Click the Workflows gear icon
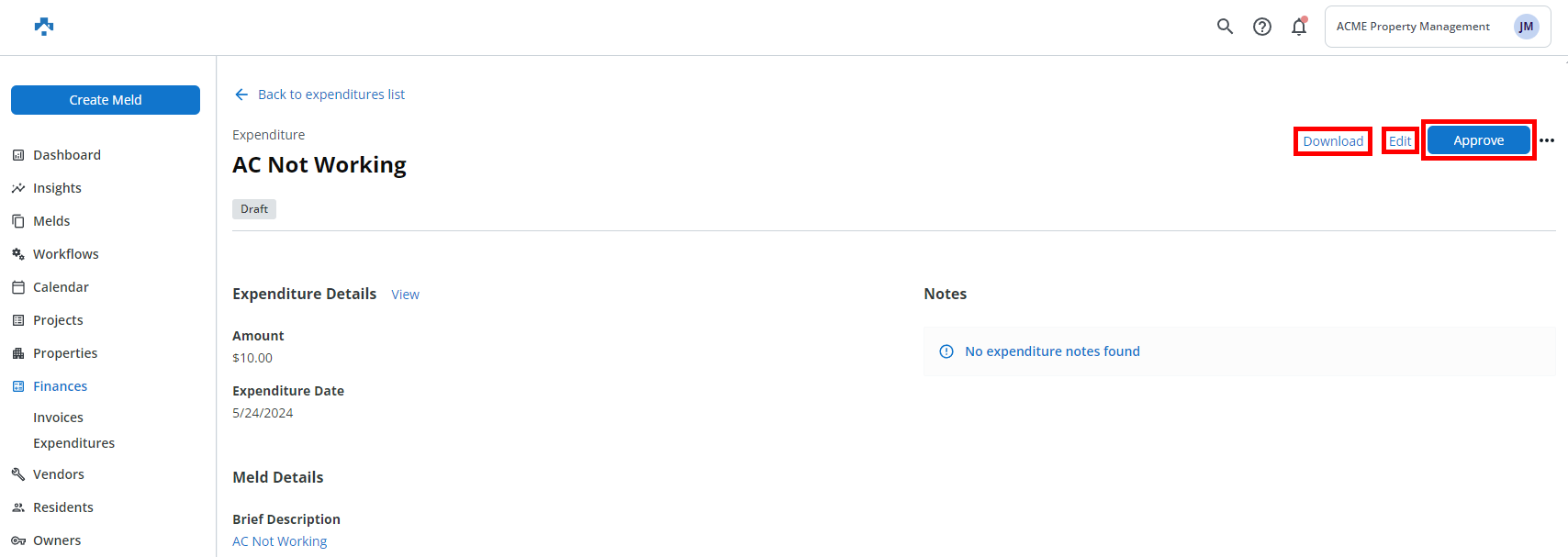Viewport: 1568px width, 557px height. point(18,254)
